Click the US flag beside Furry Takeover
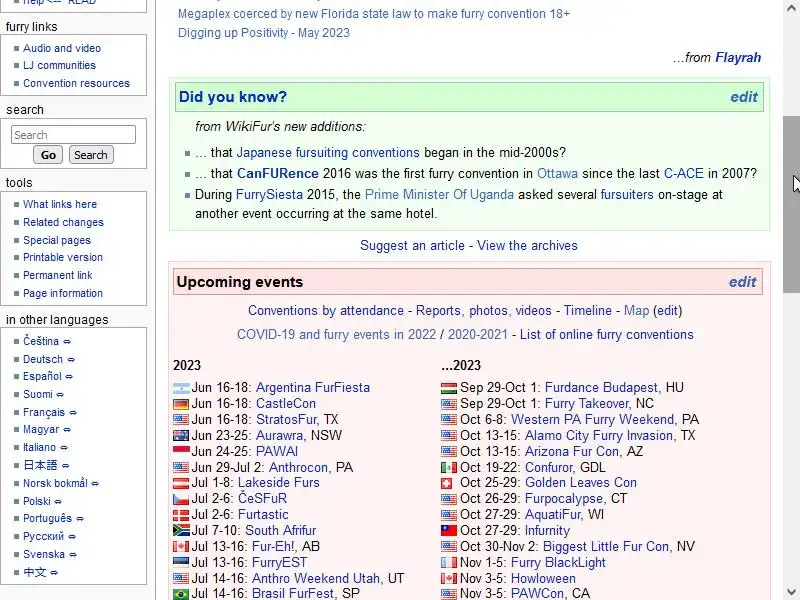 448,405
